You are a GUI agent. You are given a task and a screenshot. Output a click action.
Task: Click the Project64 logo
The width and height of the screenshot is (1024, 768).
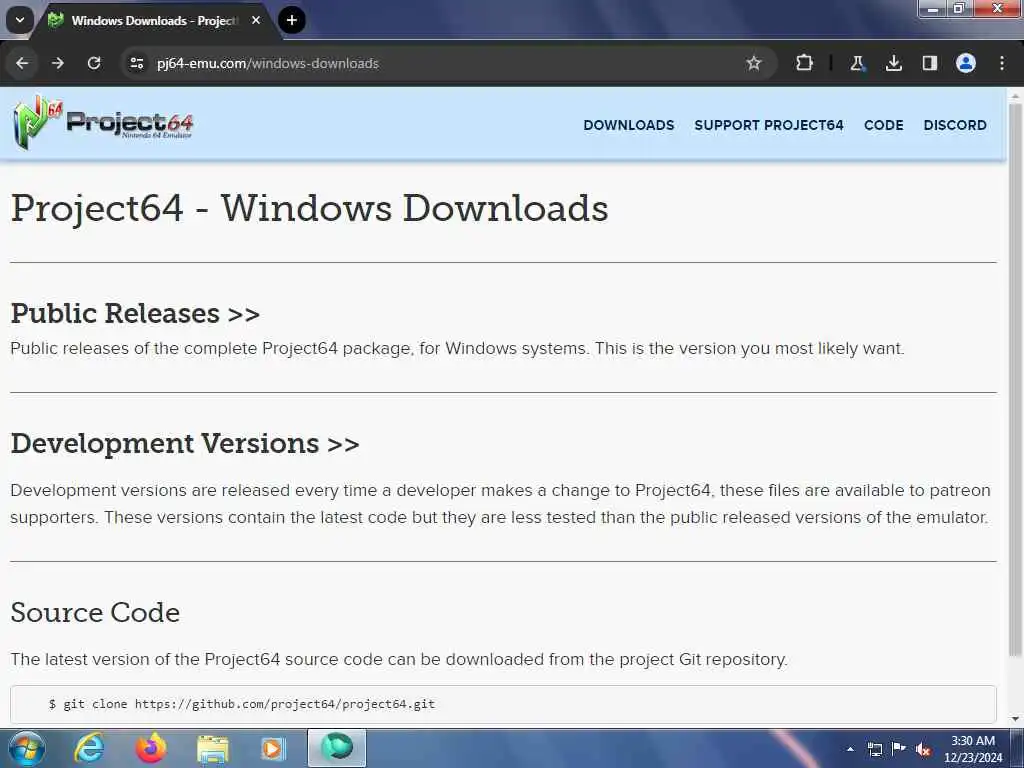103,122
